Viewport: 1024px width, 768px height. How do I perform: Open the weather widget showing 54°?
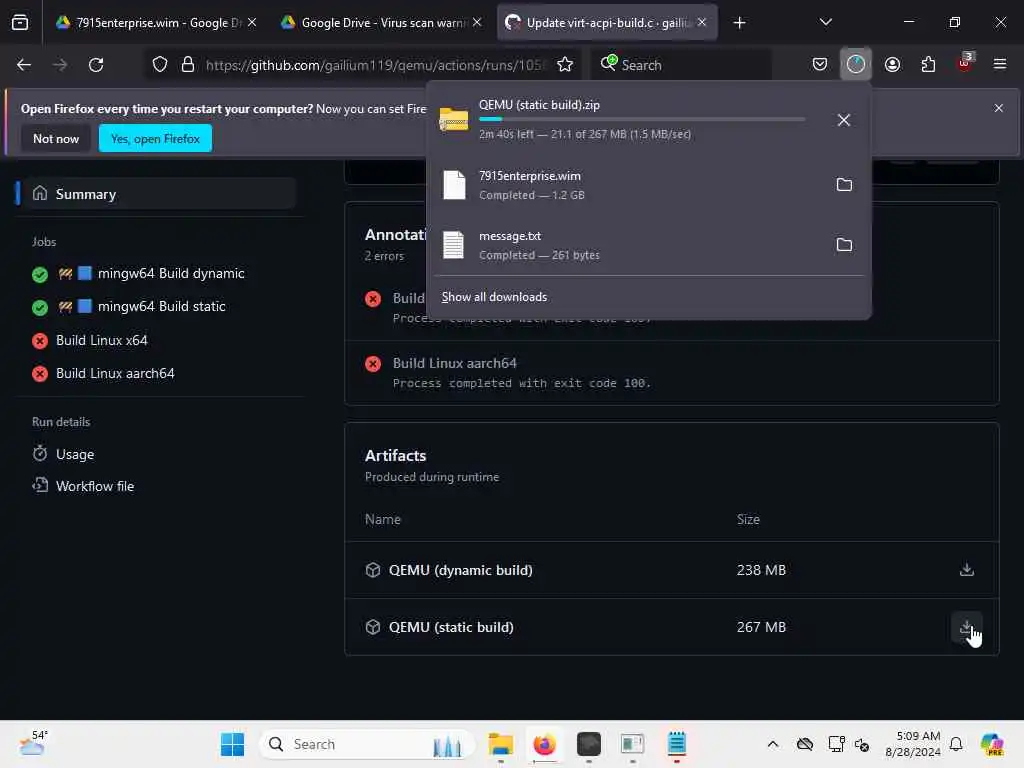click(x=33, y=743)
